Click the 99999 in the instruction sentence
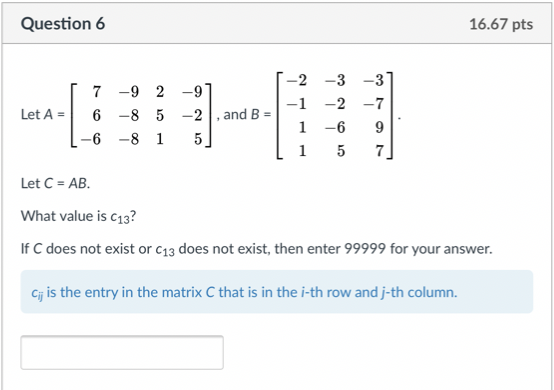The image size is (554, 390). [x=365, y=249]
